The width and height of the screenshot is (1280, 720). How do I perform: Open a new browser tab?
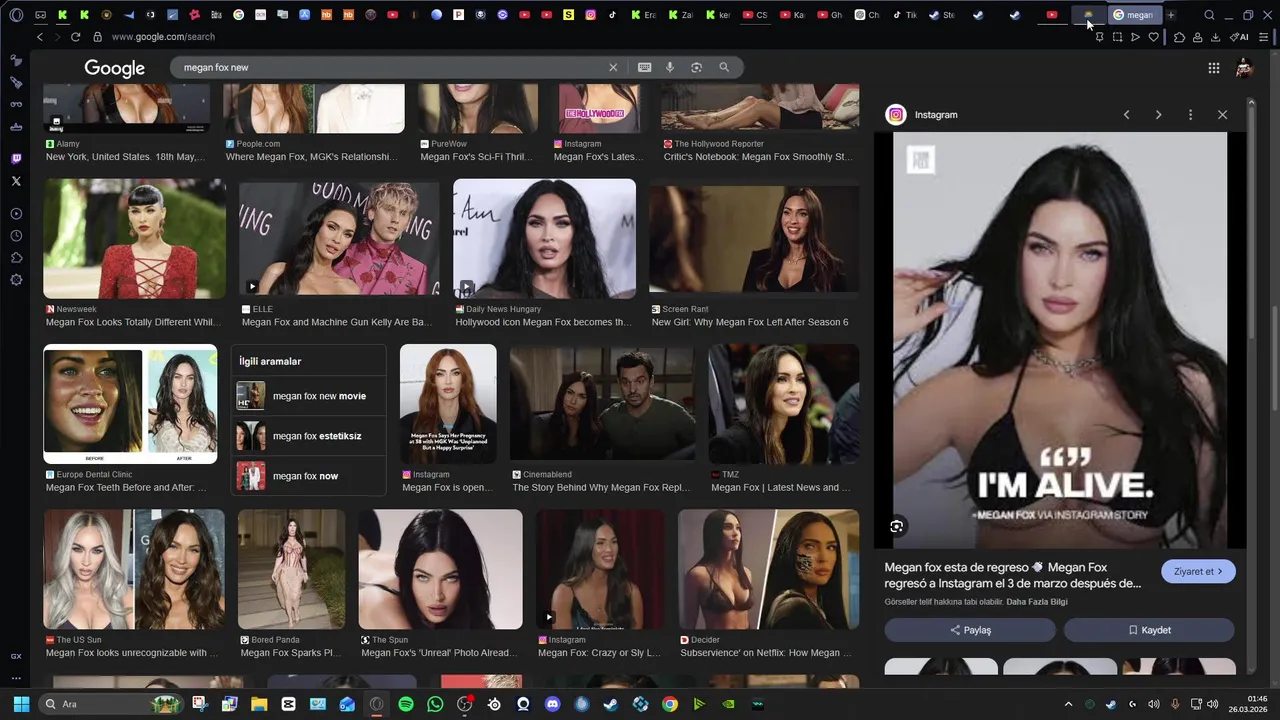tap(1171, 15)
